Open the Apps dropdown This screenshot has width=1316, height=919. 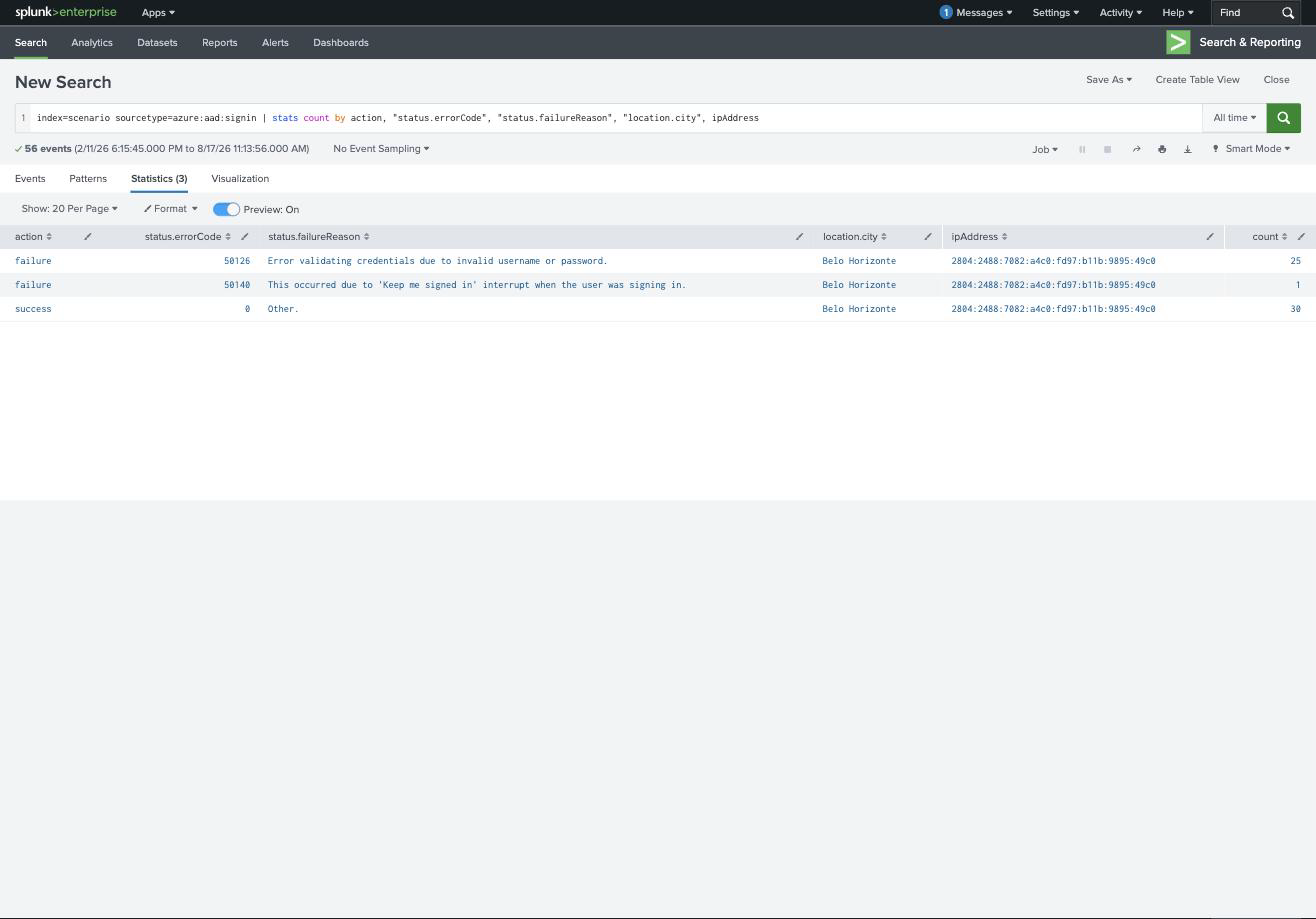(158, 12)
